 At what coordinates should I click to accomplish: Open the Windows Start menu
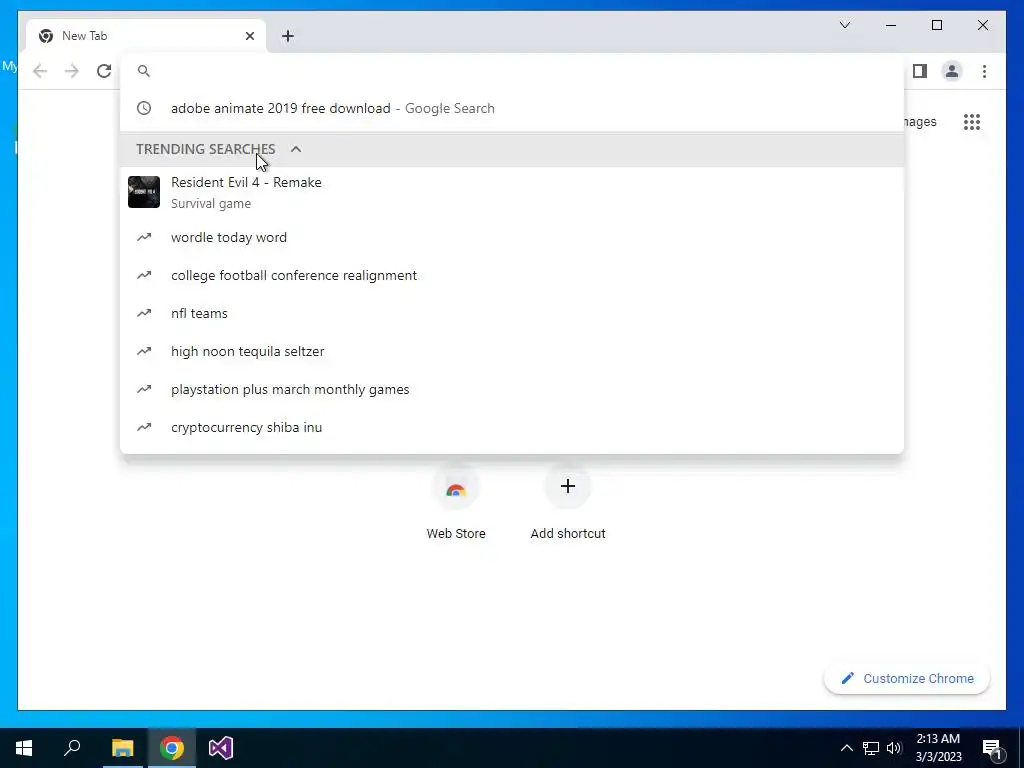tap(24, 748)
